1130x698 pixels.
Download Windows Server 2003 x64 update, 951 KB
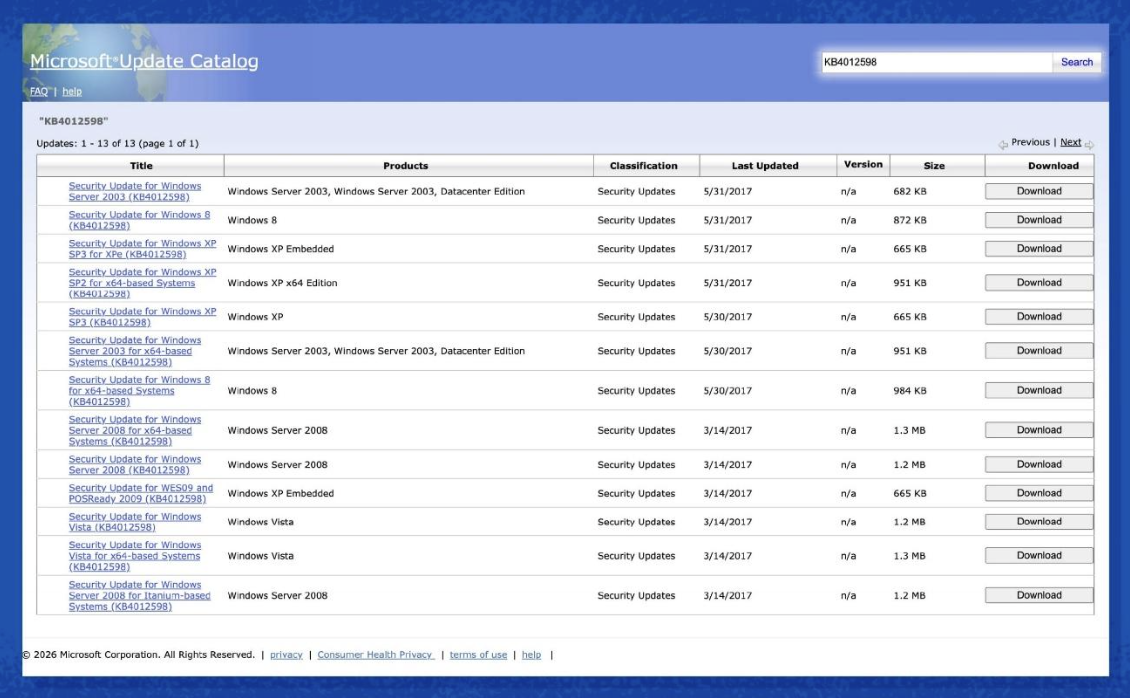(1038, 350)
